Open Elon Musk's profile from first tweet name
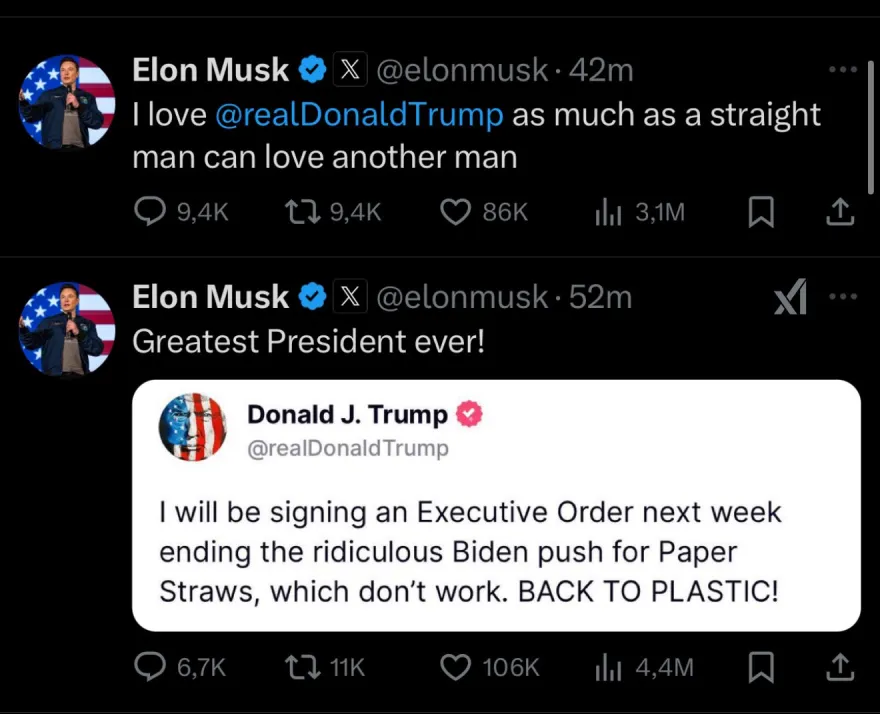Screen dimensions: 880x714 click(x=210, y=70)
